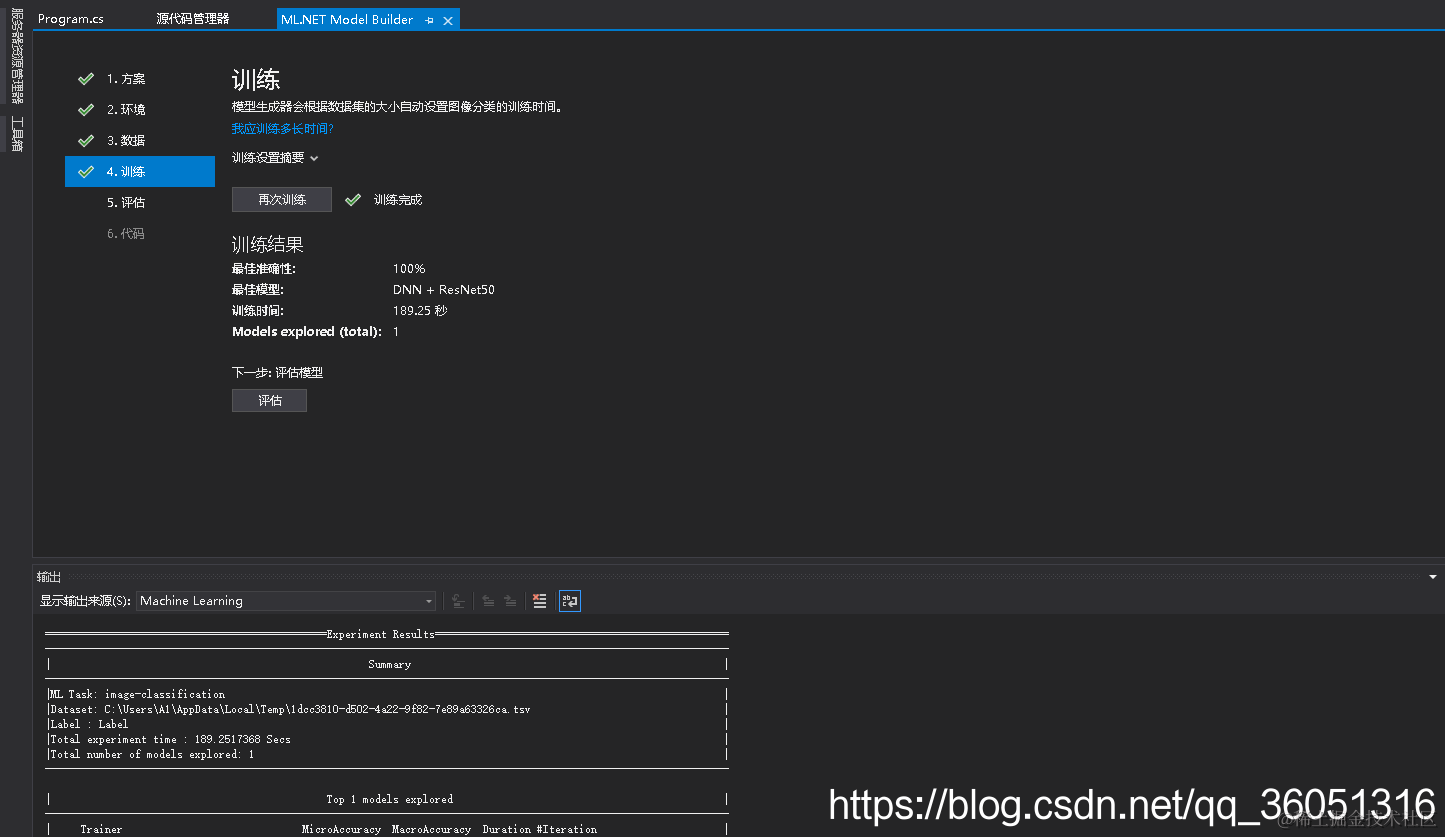1445x837 pixels.
Task: Click the Total experiment time line
Action: click(x=171, y=739)
